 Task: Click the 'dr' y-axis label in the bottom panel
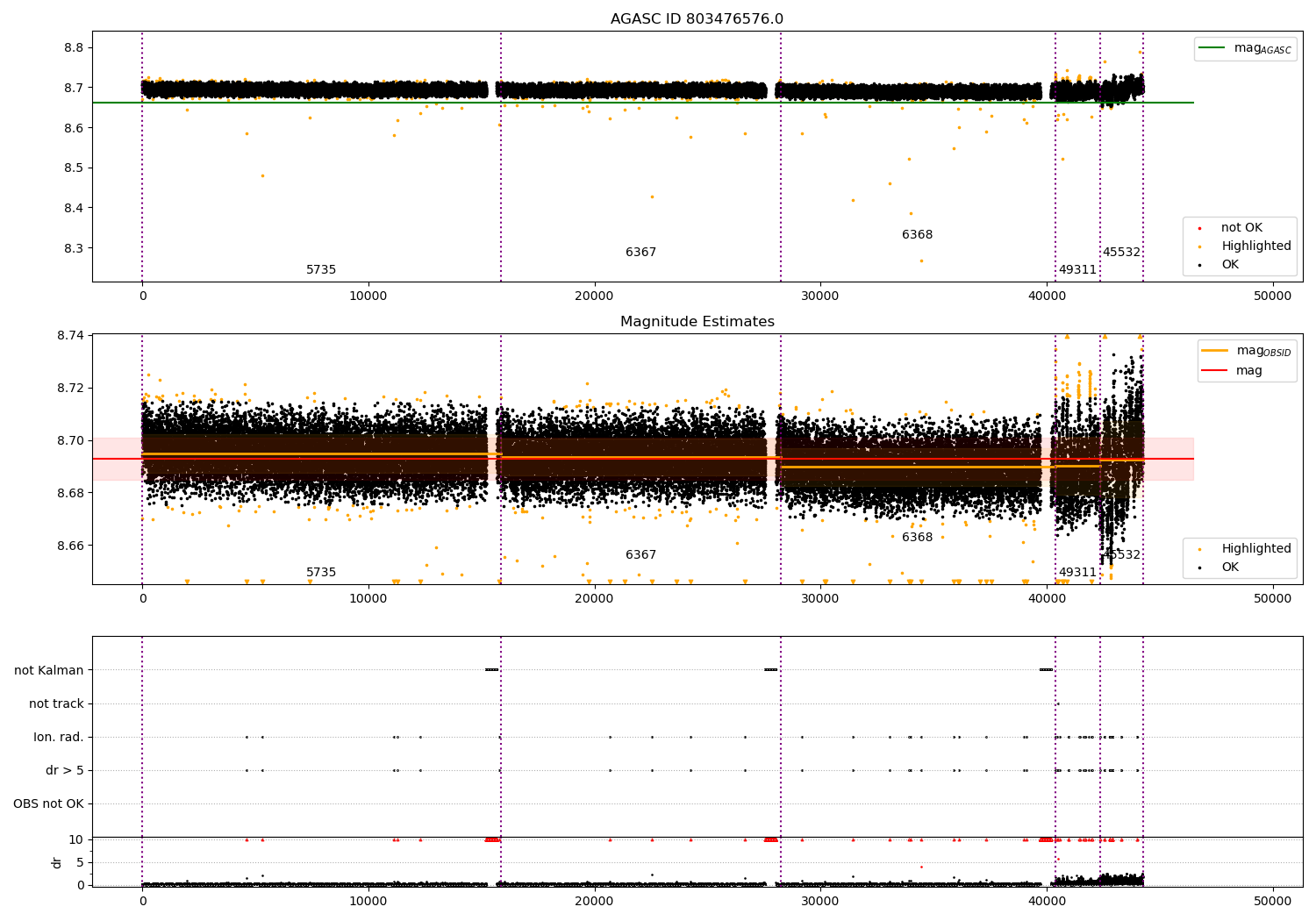[57, 862]
